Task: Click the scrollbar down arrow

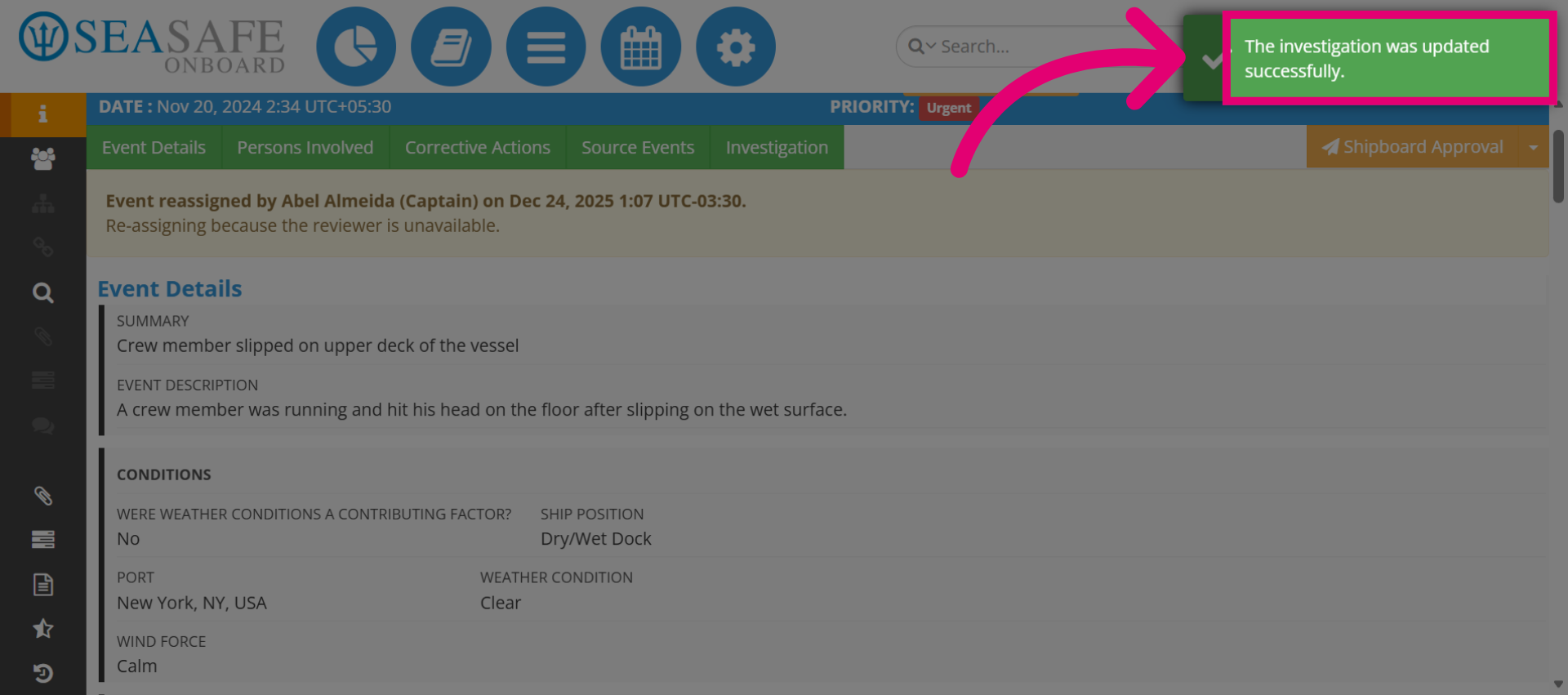Action: 1558,684
